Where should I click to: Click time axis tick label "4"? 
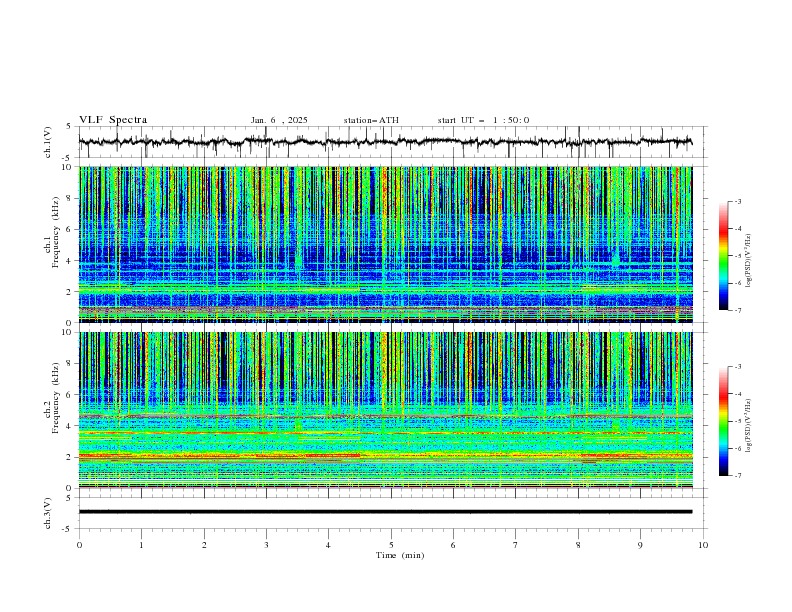pos(328,545)
